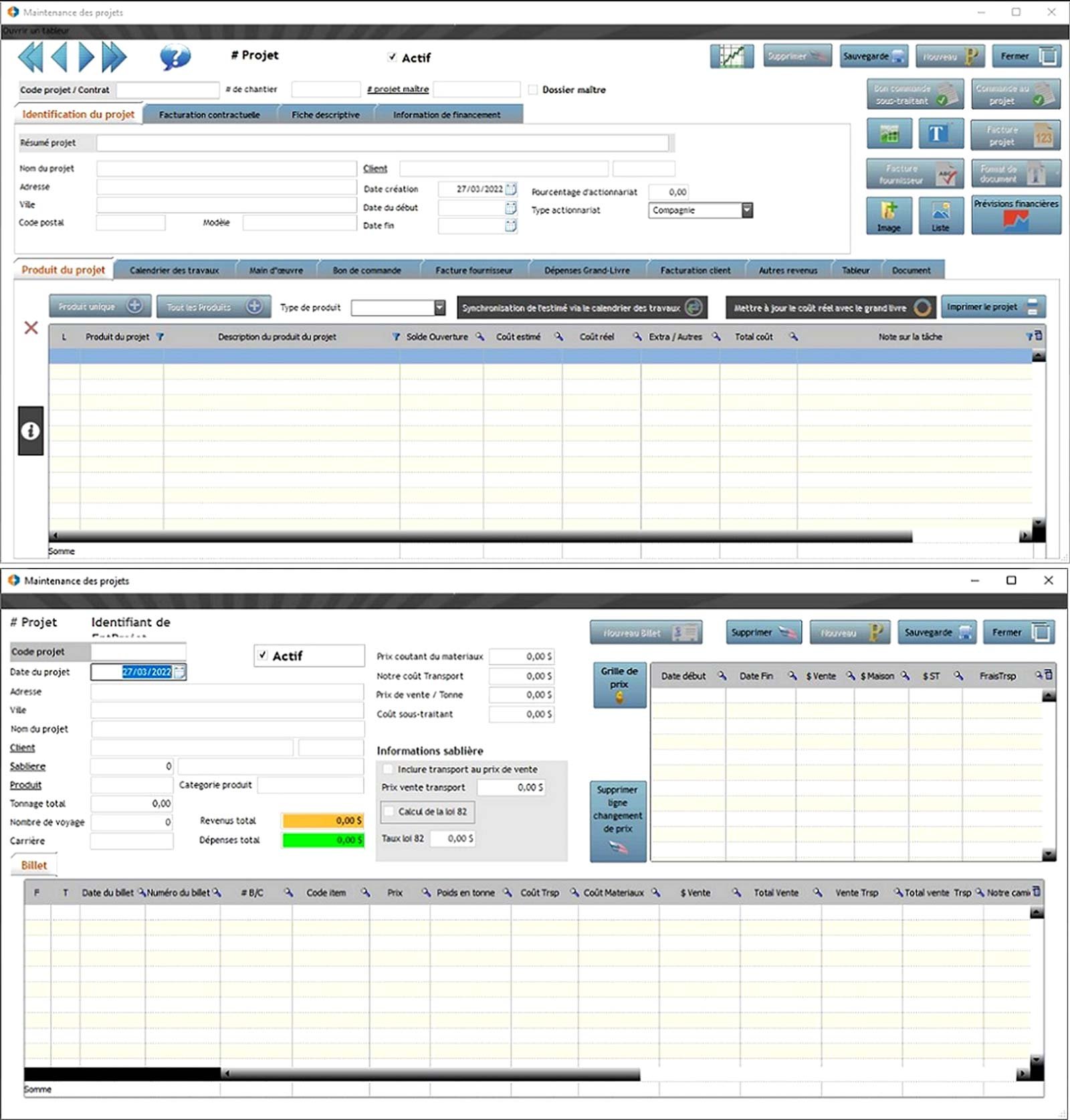Click Prix vente transport value field
This screenshot has height=1120, width=1070.
coord(510,787)
